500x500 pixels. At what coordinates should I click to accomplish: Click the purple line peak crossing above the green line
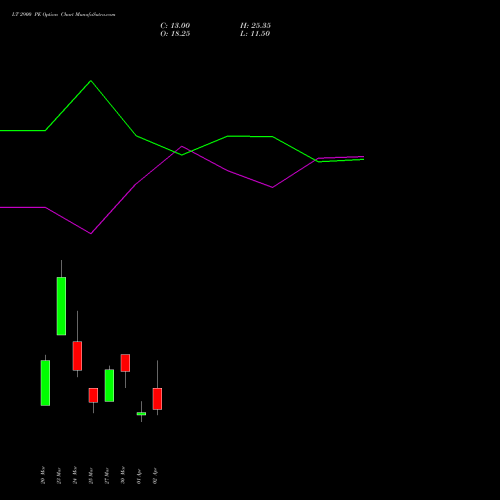click(182, 147)
